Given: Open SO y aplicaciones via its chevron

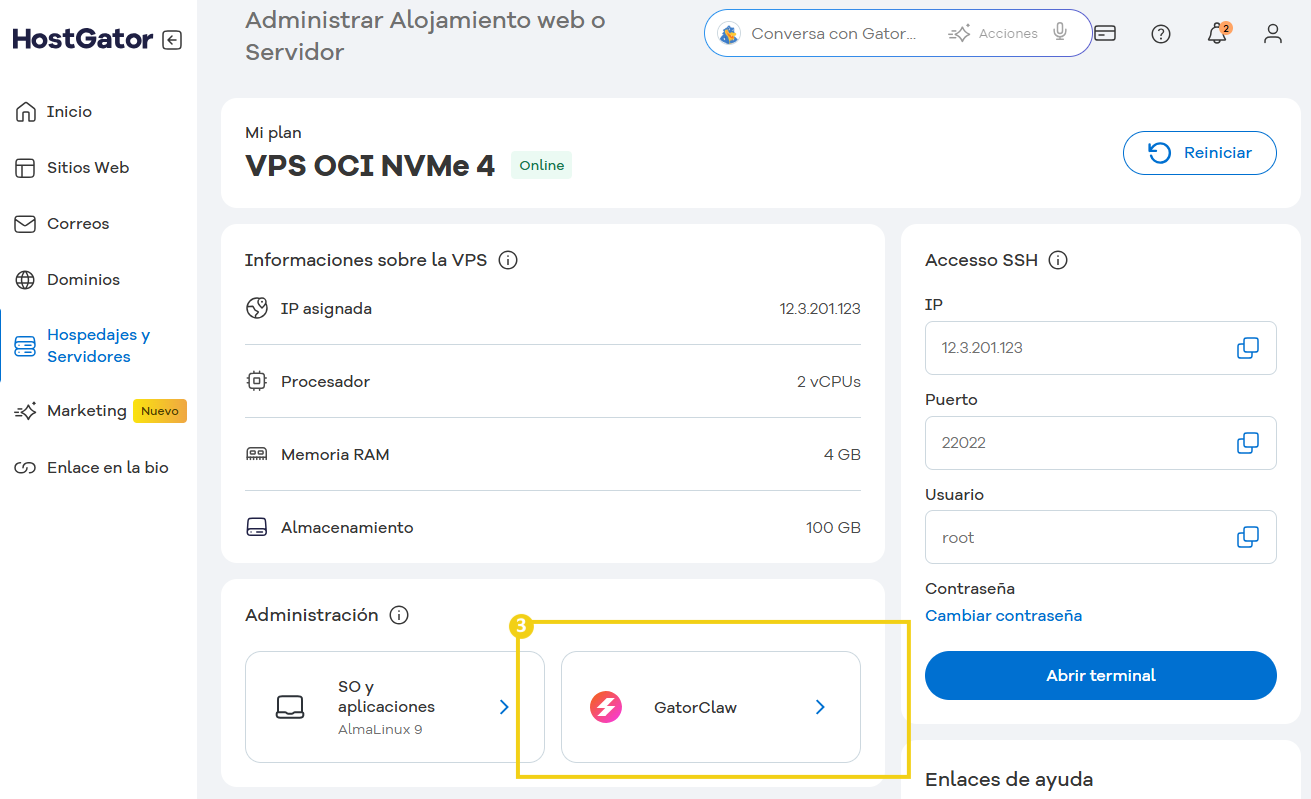Looking at the screenshot, I should 503,707.
